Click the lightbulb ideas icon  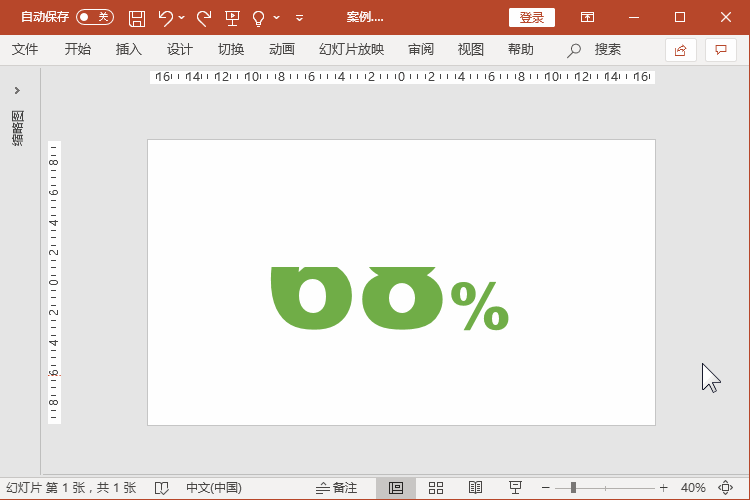pos(258,18)
